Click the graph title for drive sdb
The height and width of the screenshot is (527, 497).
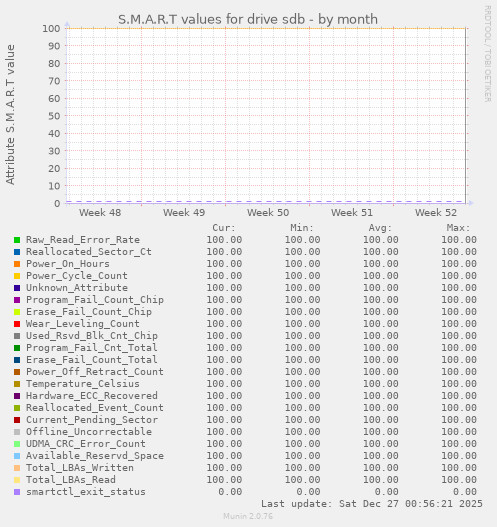(248, 19)
